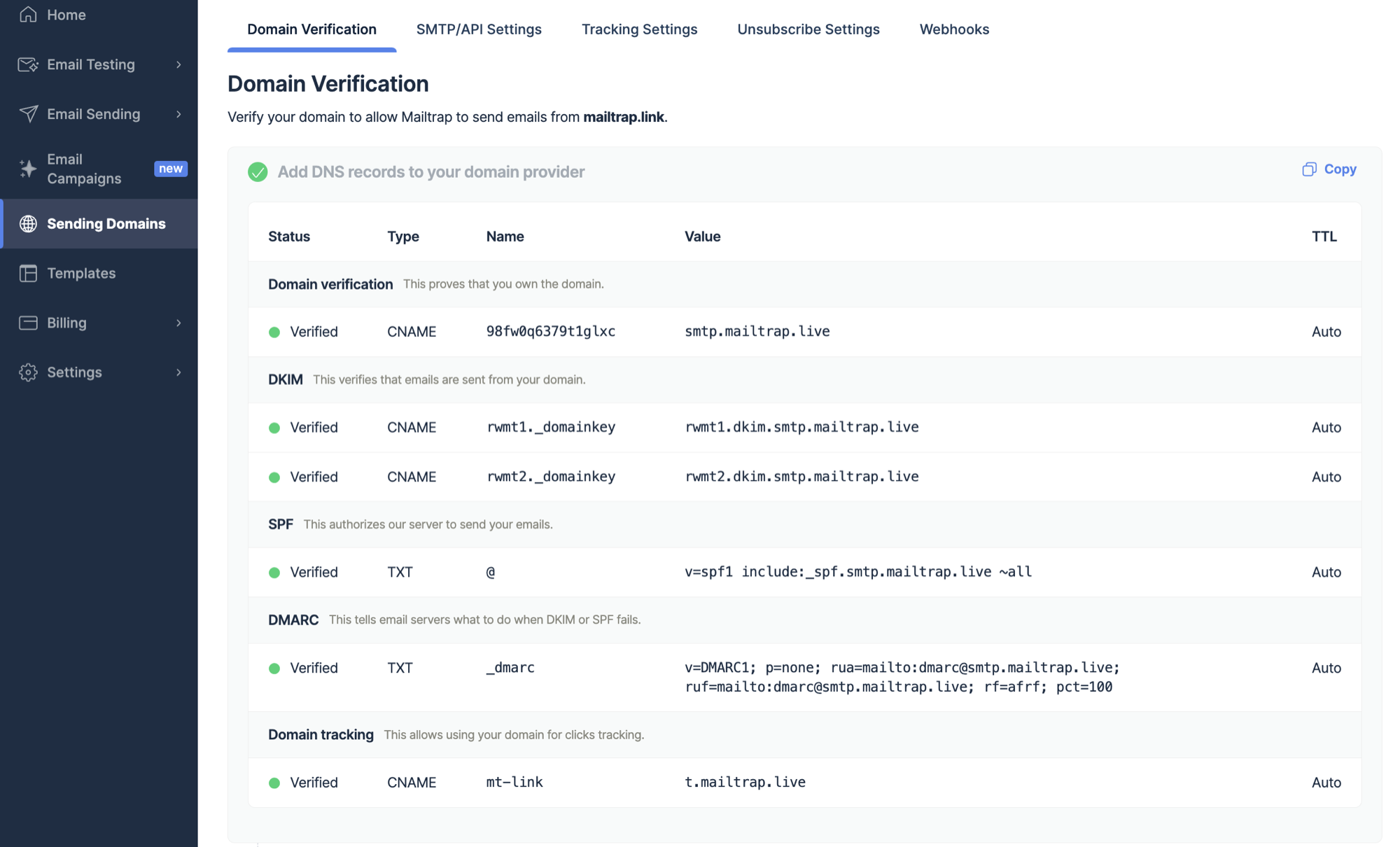Viewport: 1400px width, 847px height.
Task: Click the Templates layout icon
Action: coord(28,273)
